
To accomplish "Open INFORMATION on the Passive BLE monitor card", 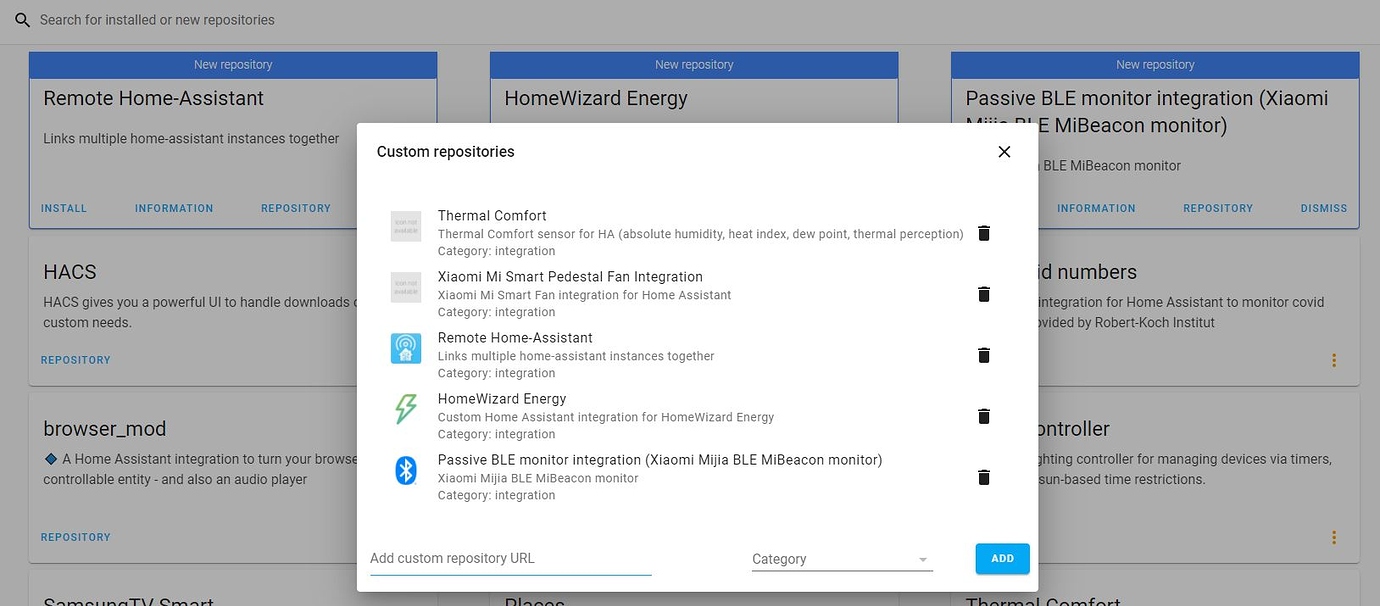I will click(x=1096, y=208).
